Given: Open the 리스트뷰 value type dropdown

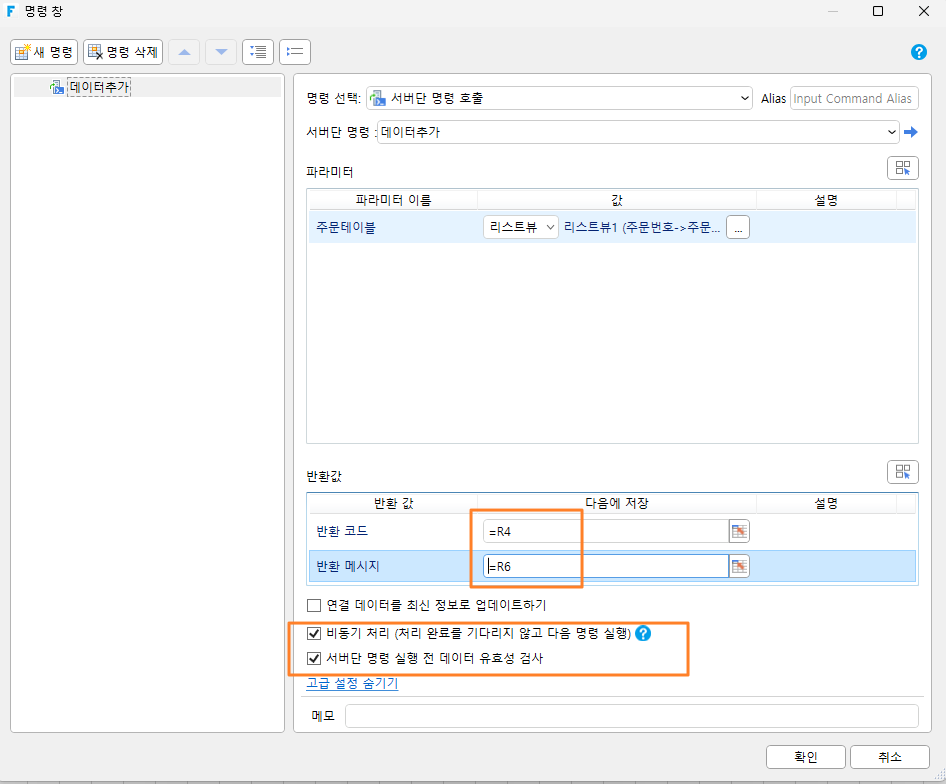Looking at the screenshot, I should point(521,228).
